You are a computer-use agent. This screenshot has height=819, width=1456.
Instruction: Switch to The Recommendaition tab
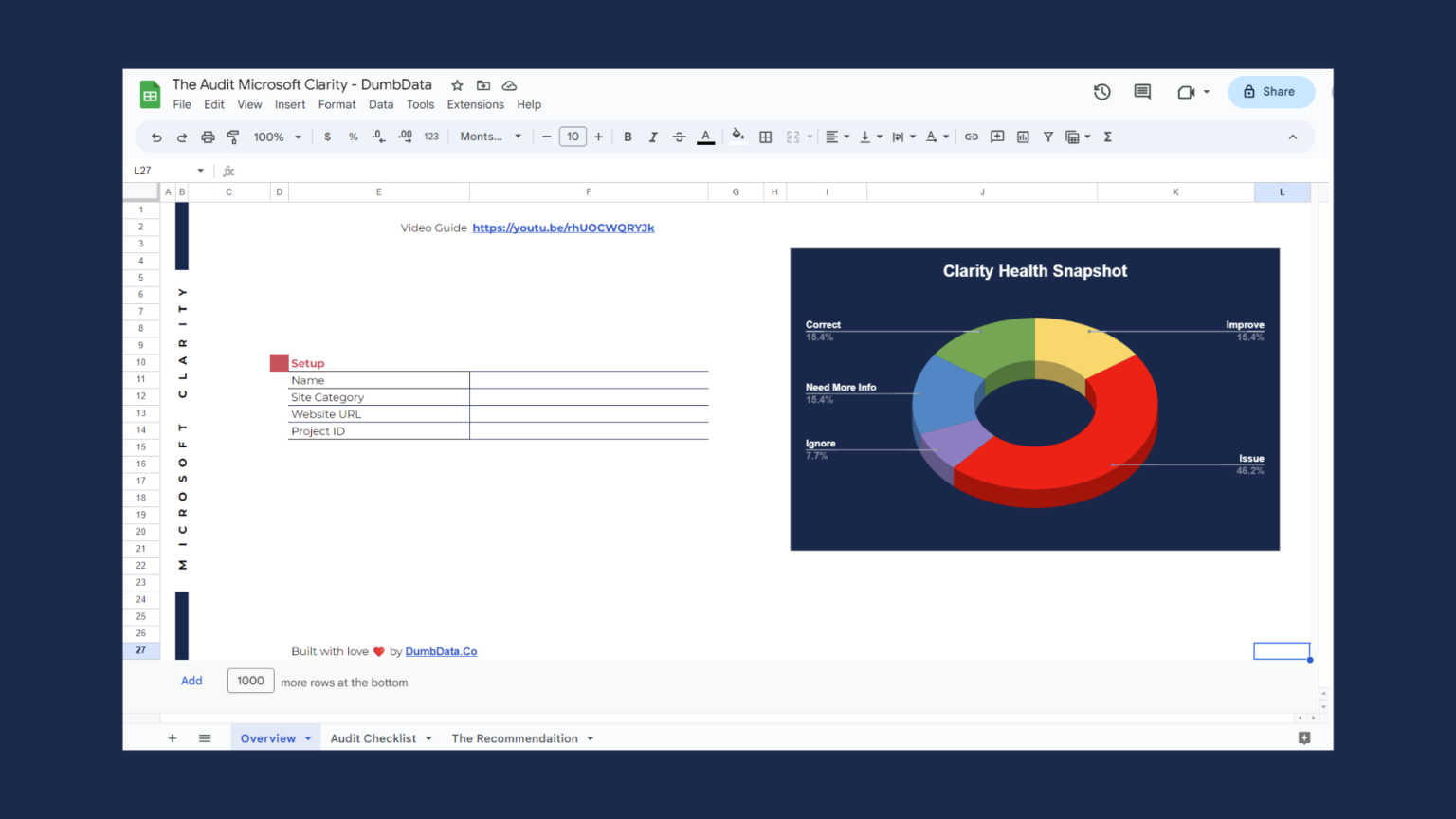click(x=515, y=738)
